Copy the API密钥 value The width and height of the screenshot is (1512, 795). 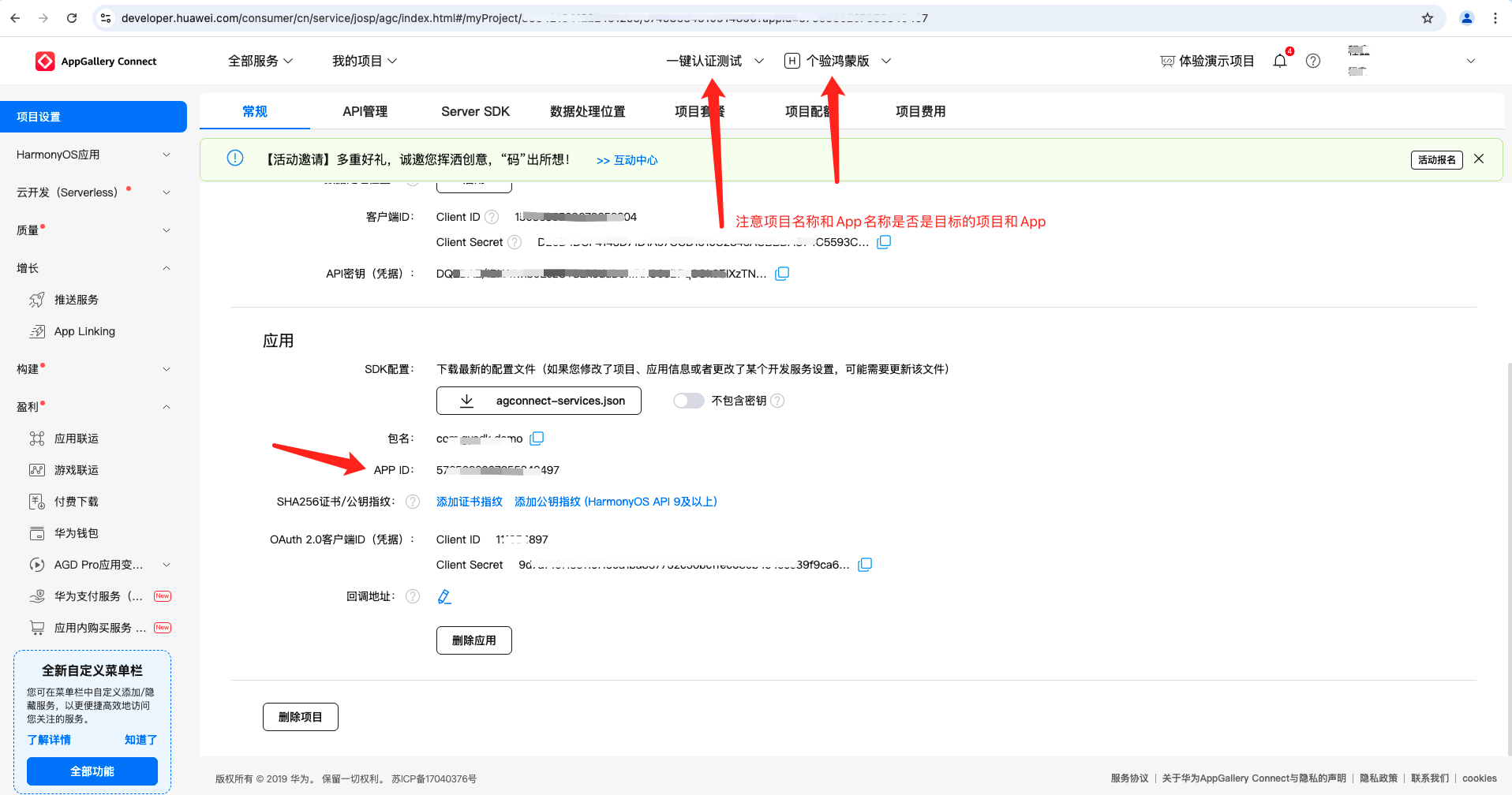pos(782,274)
